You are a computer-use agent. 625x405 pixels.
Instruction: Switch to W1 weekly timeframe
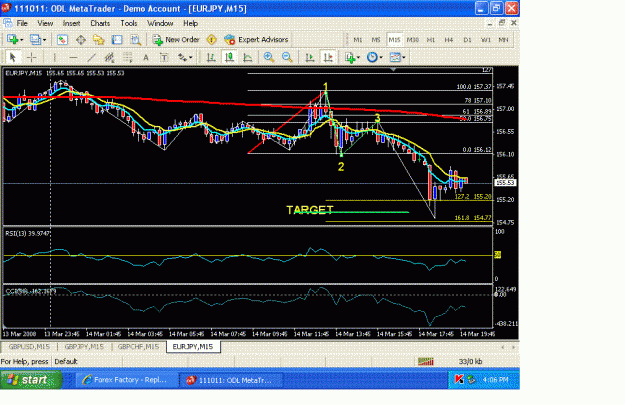tap(485, 39)
